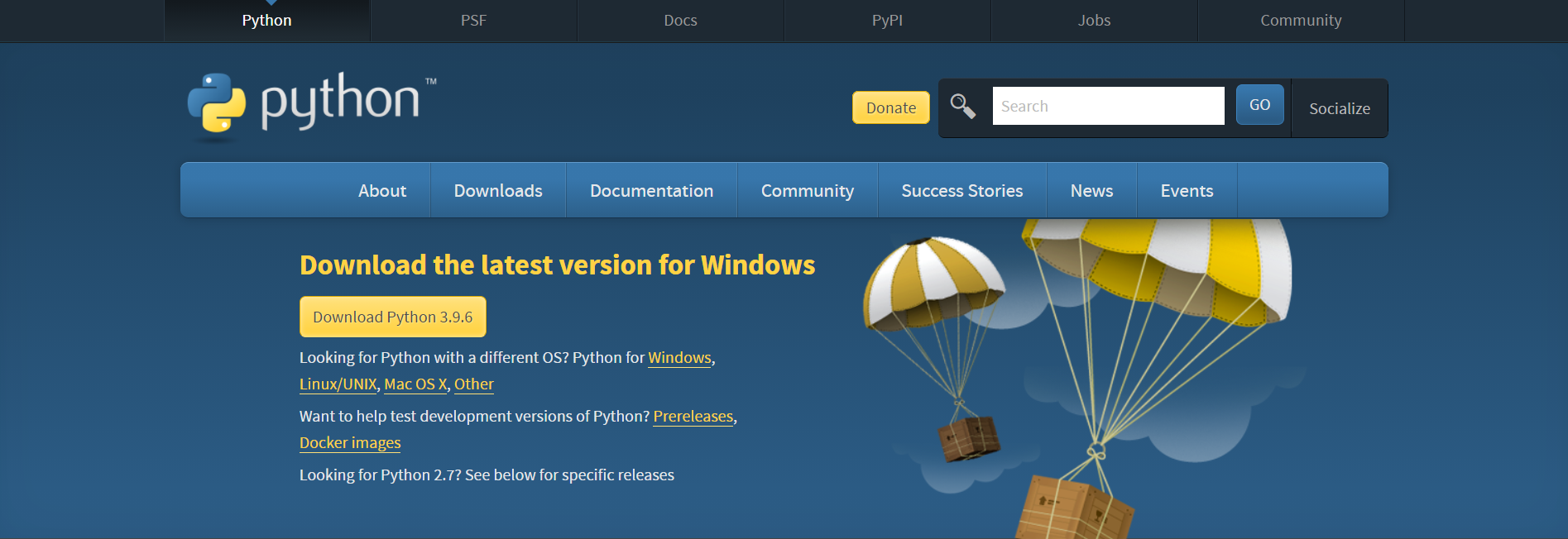Open the About navigation menu
Image resolution: width=1568 pixels, height=539 pixels.
tap(382, 190)
